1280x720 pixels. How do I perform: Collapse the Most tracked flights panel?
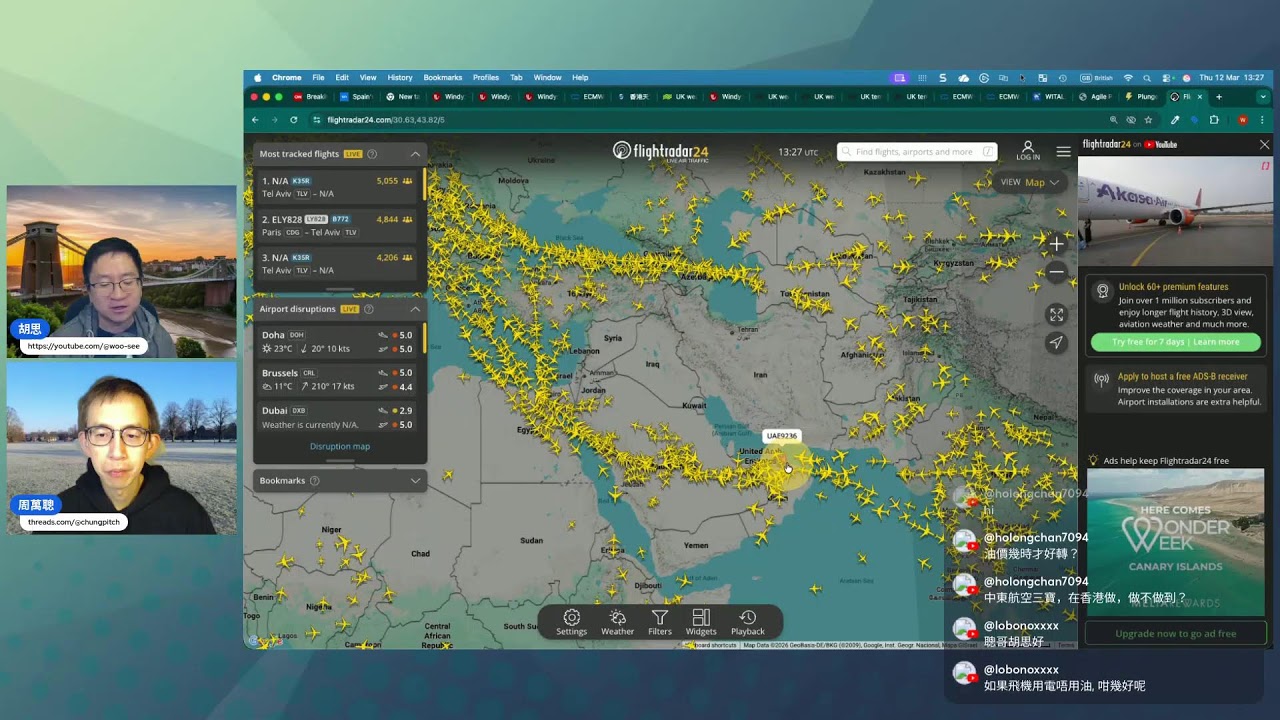tap(415, 154)
